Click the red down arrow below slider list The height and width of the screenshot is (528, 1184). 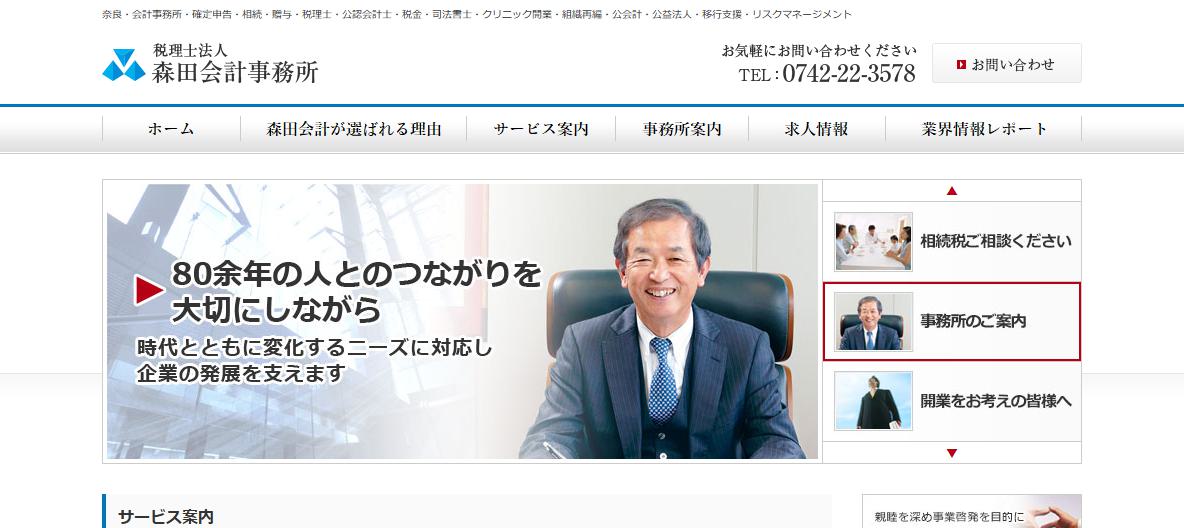tap(951, 453)
